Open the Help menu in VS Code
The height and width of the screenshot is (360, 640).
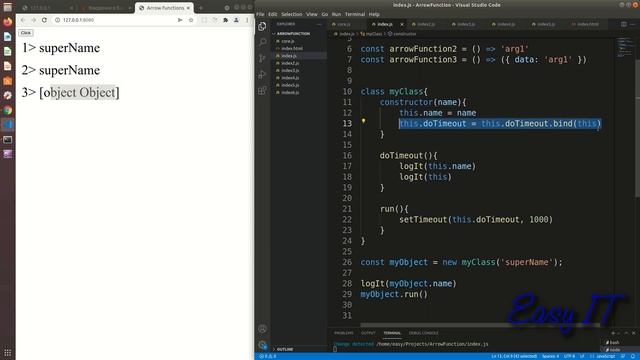pos(374,14)
